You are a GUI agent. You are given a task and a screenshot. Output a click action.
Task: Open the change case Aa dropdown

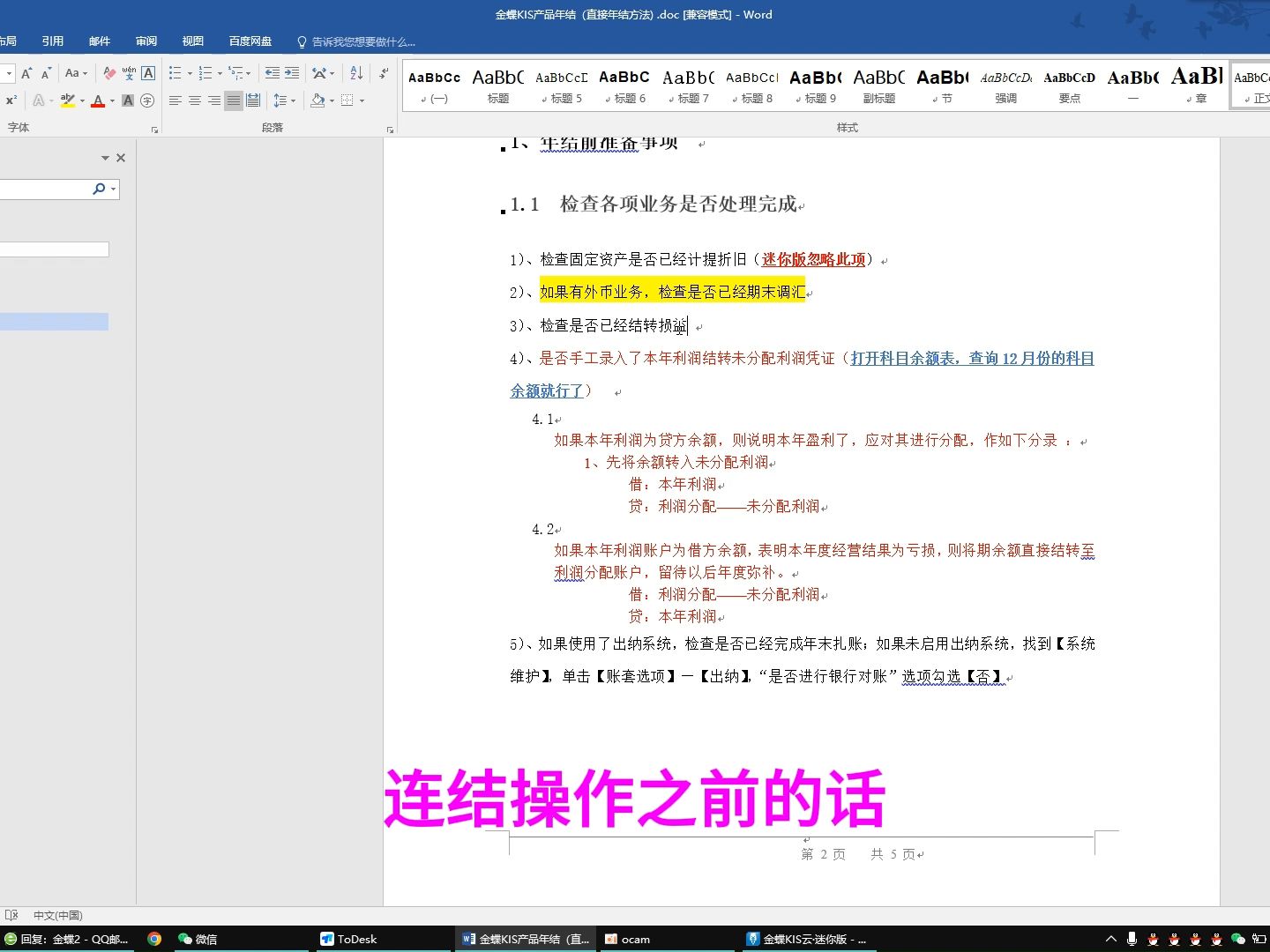pos(77,73)
